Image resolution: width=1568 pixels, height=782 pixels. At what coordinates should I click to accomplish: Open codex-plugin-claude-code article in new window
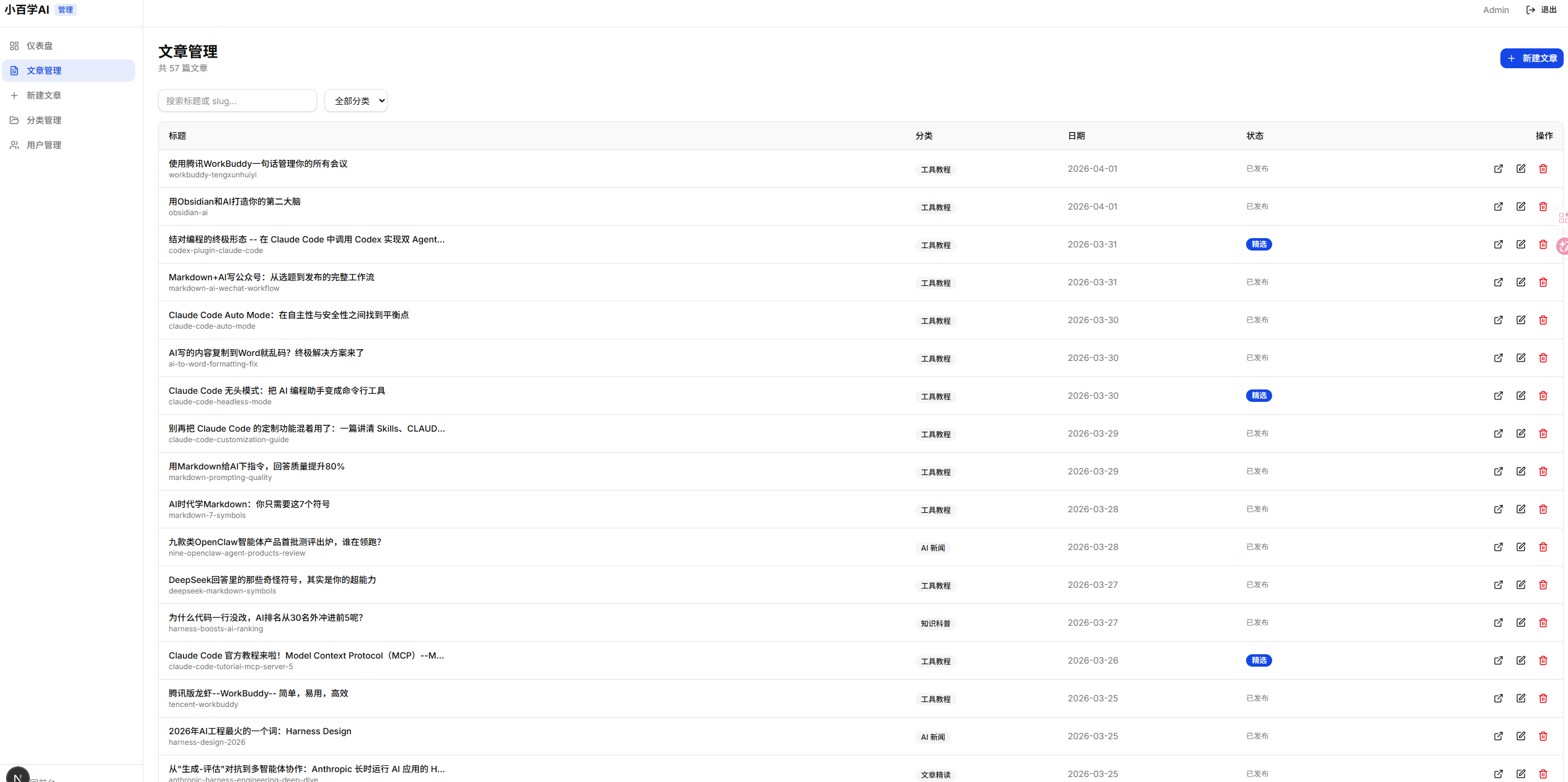tap(1498, 244)
